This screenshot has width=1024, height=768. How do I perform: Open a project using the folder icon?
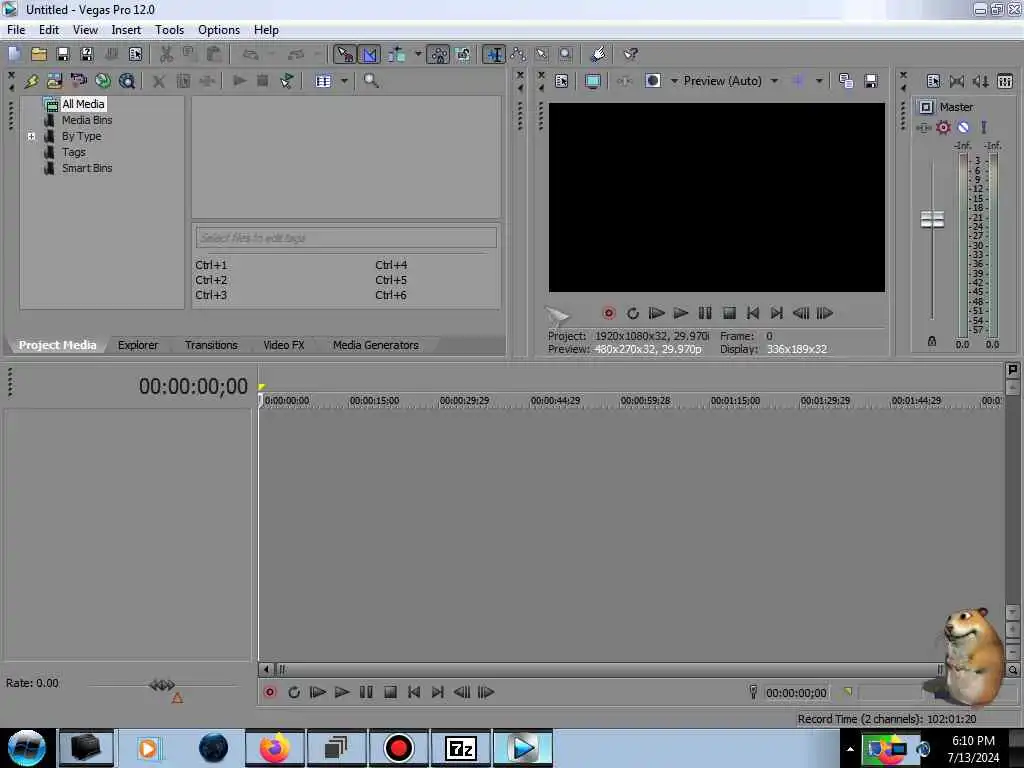(x=39, y=54)
